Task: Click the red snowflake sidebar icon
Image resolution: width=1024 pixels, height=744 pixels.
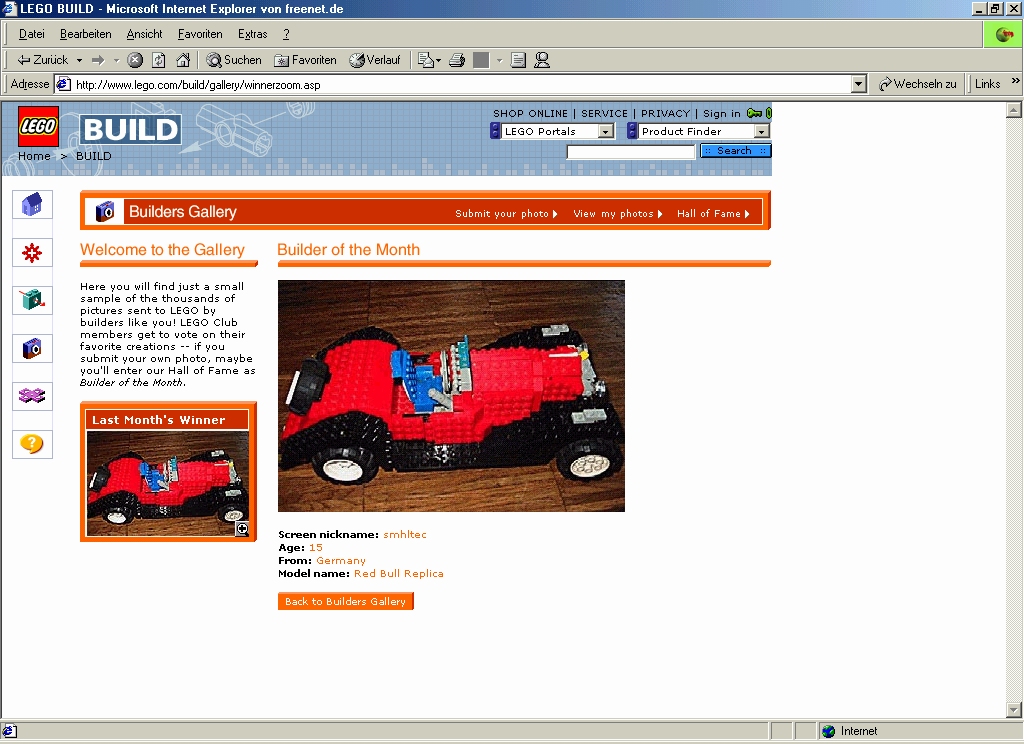Action: 32,252
